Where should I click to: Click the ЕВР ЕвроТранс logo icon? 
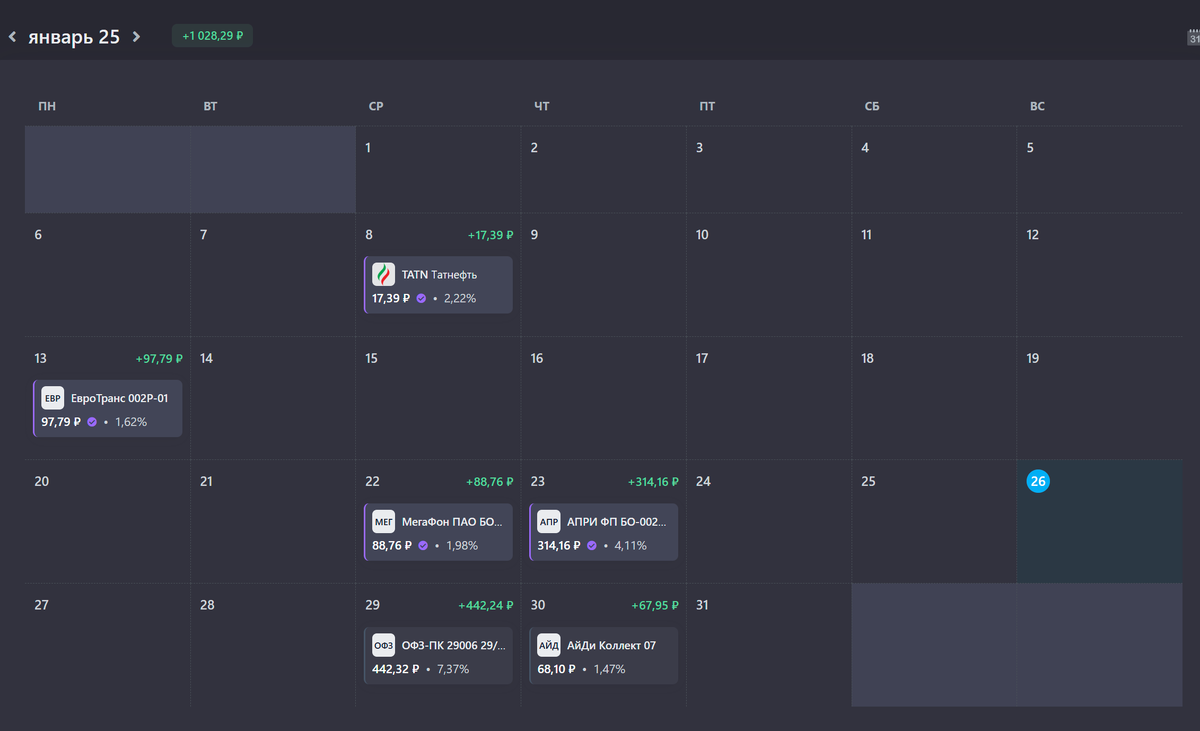[x=52, y=397]
